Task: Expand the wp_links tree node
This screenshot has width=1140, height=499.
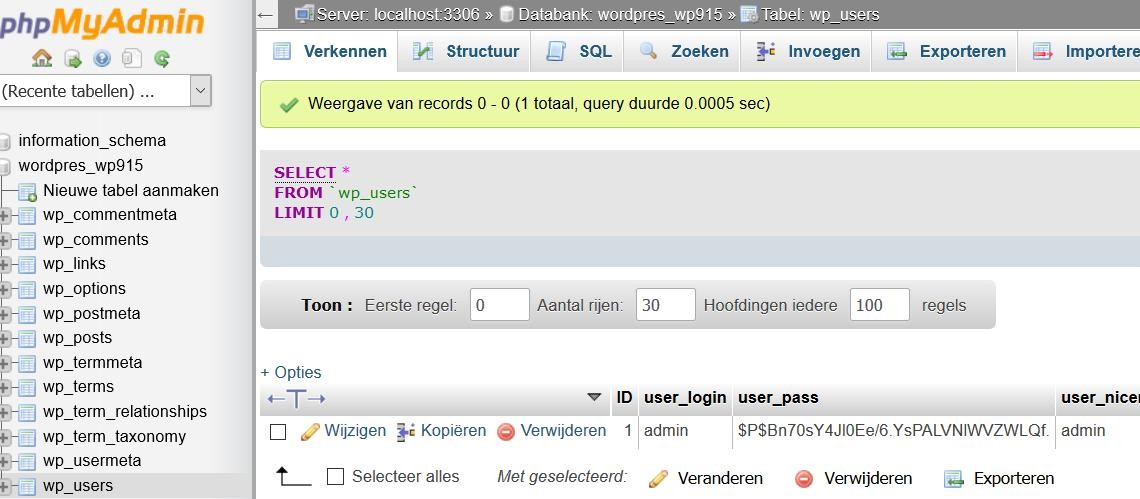Action: [x=5, y=264]
